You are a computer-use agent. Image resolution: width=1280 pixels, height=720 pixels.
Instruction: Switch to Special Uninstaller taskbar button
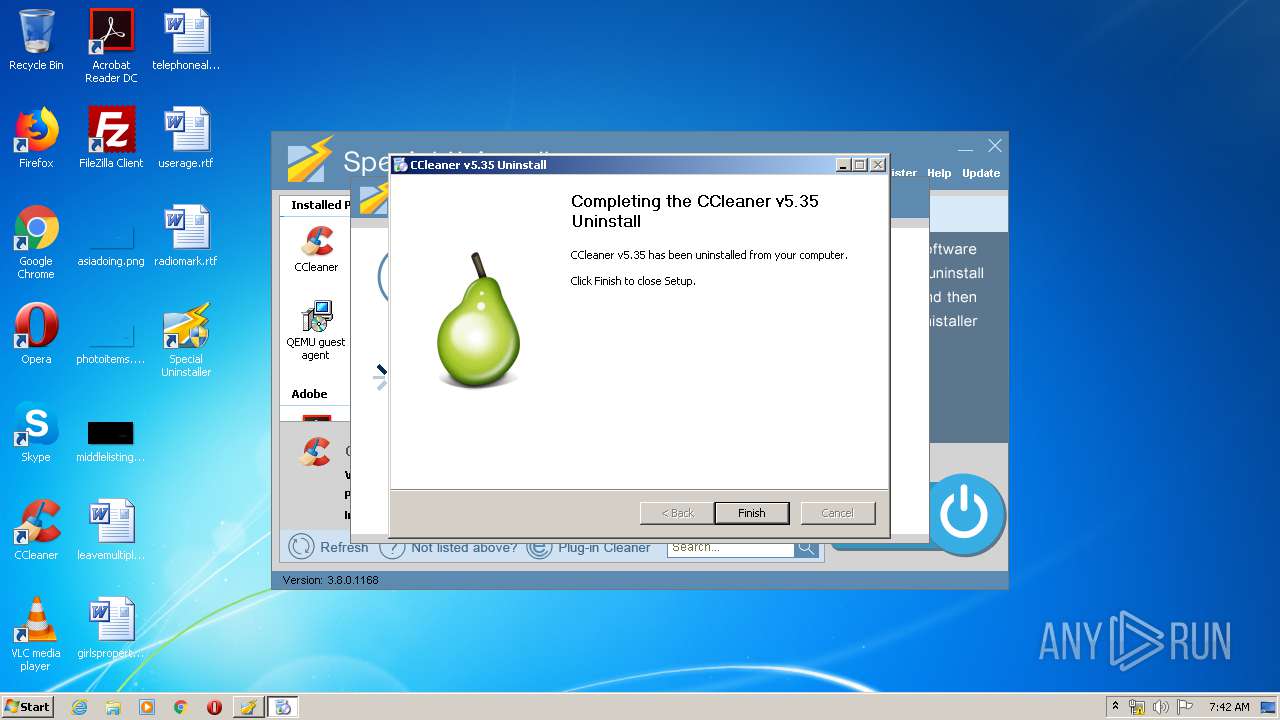pos(248,707)
